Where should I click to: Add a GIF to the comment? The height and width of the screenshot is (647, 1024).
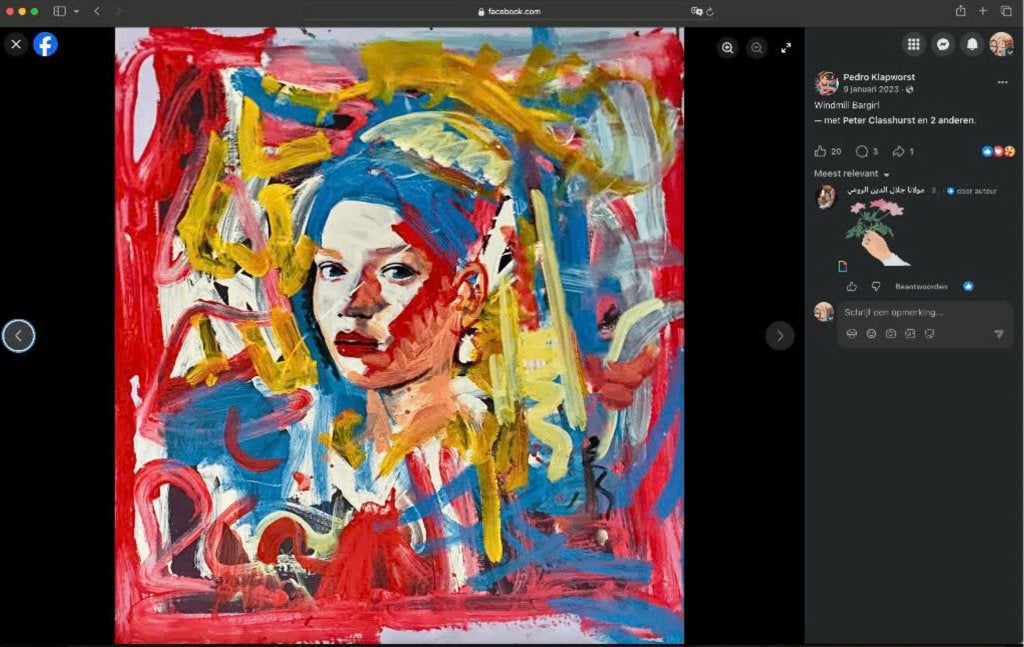coord(910,334)
